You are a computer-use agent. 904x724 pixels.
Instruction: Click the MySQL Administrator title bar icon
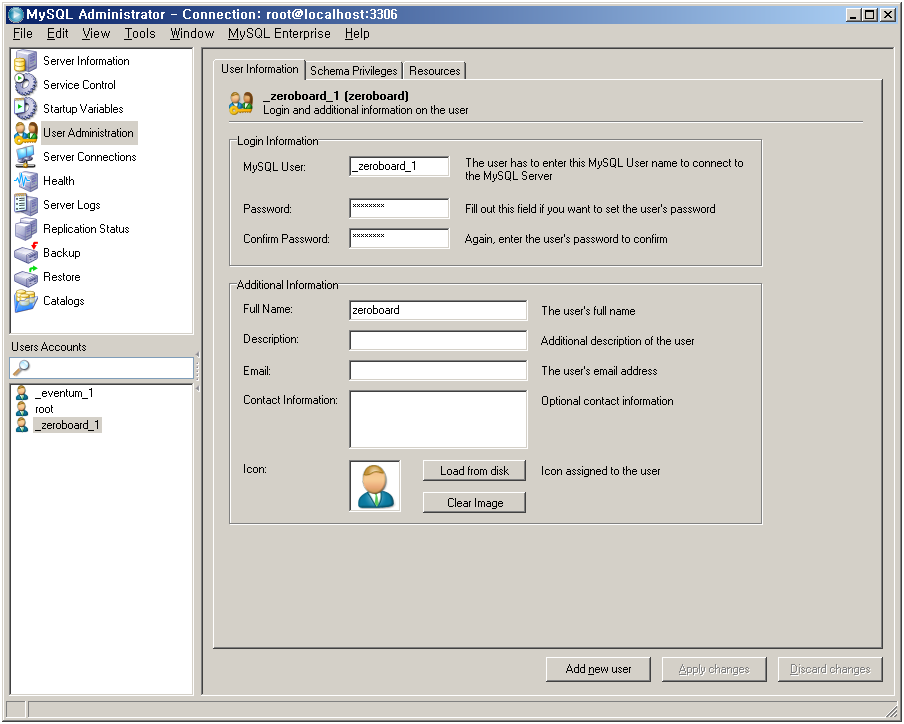point(15,14)
